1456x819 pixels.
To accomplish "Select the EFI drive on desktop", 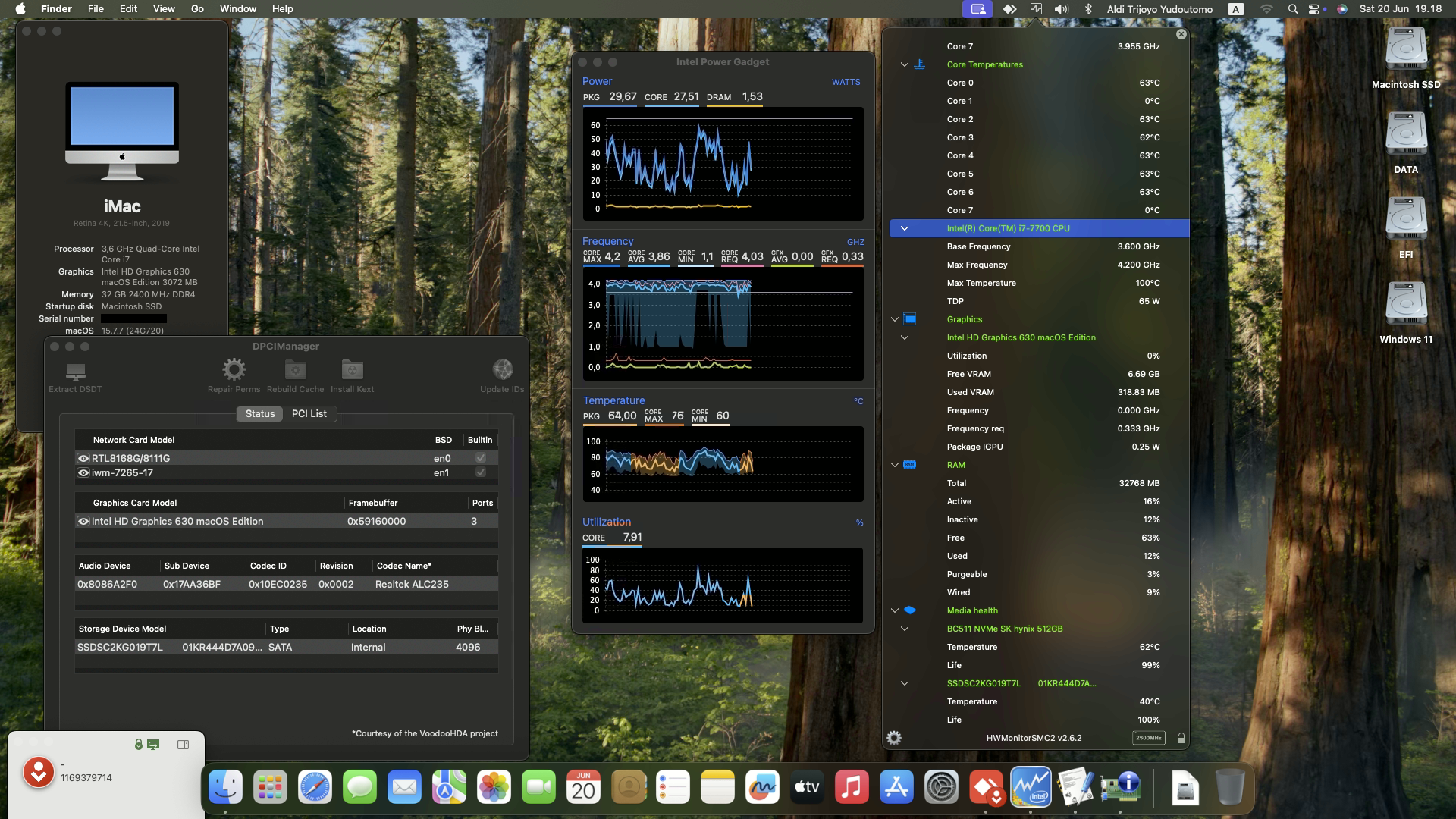I will pyautogui.click(x=1406, y=228).
